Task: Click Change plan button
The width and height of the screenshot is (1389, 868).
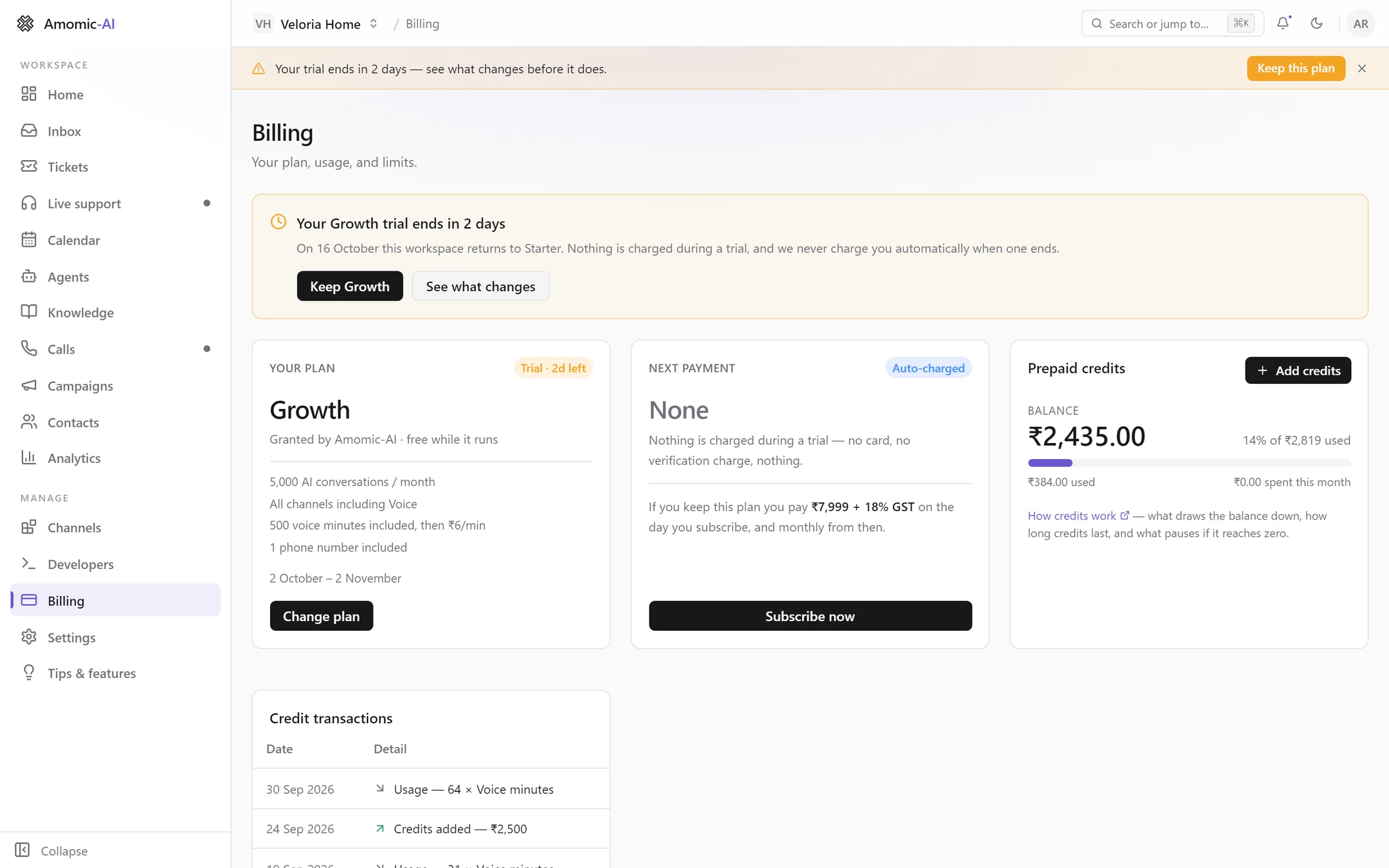Action: [x=321, y=616]
